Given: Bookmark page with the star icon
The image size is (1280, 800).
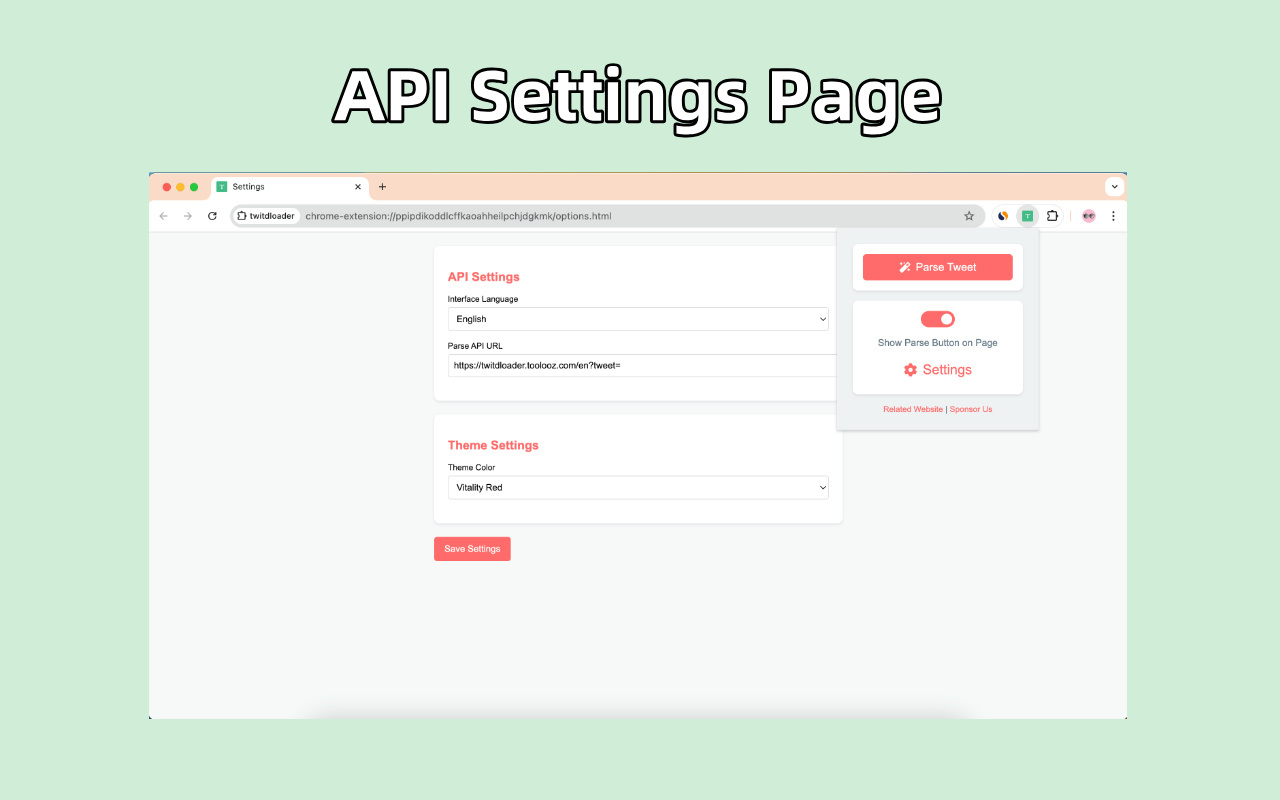Looking at the screenshot, I should (x=968, y=216).
